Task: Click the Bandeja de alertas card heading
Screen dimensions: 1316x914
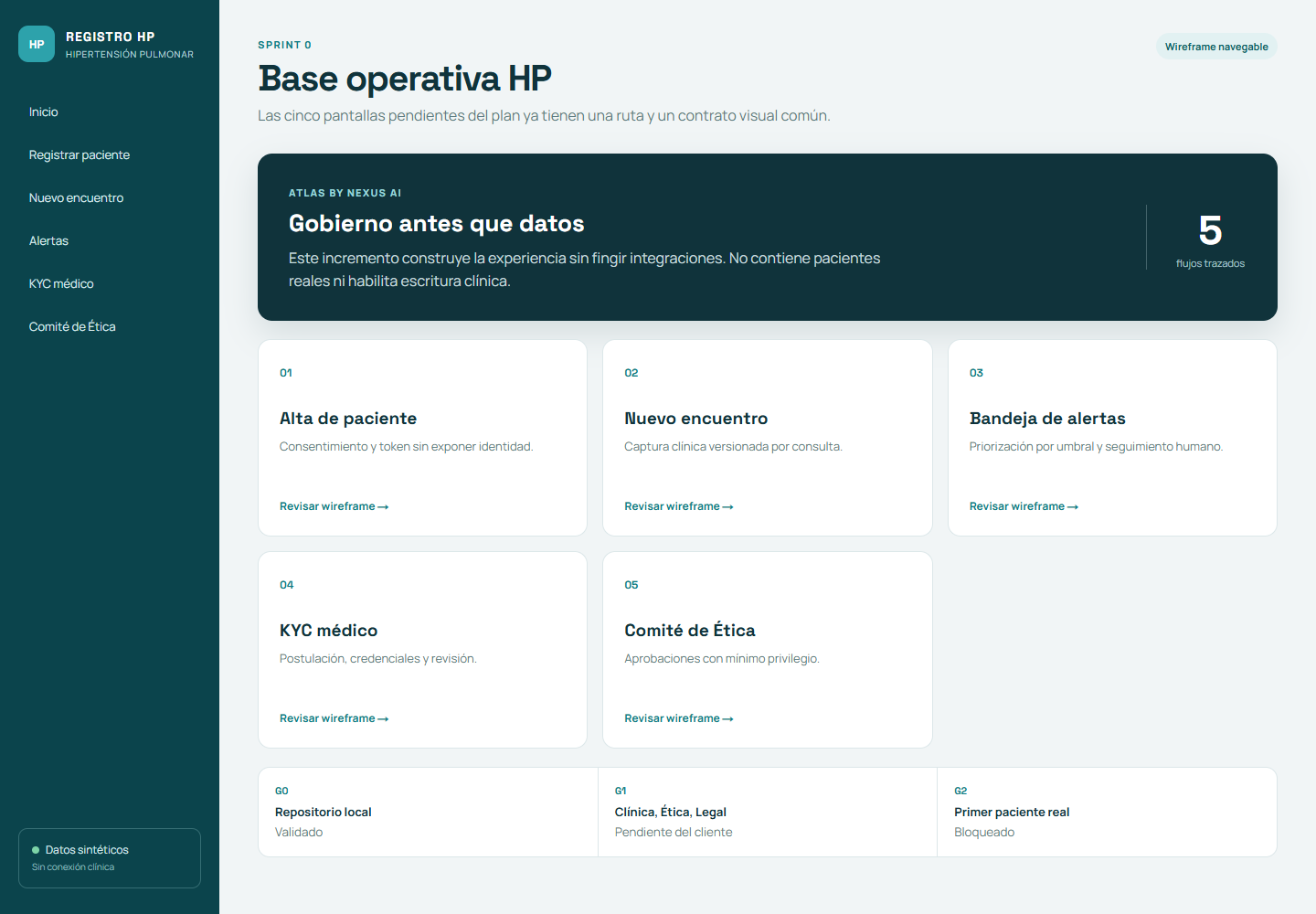Action: pos(1047,419)
